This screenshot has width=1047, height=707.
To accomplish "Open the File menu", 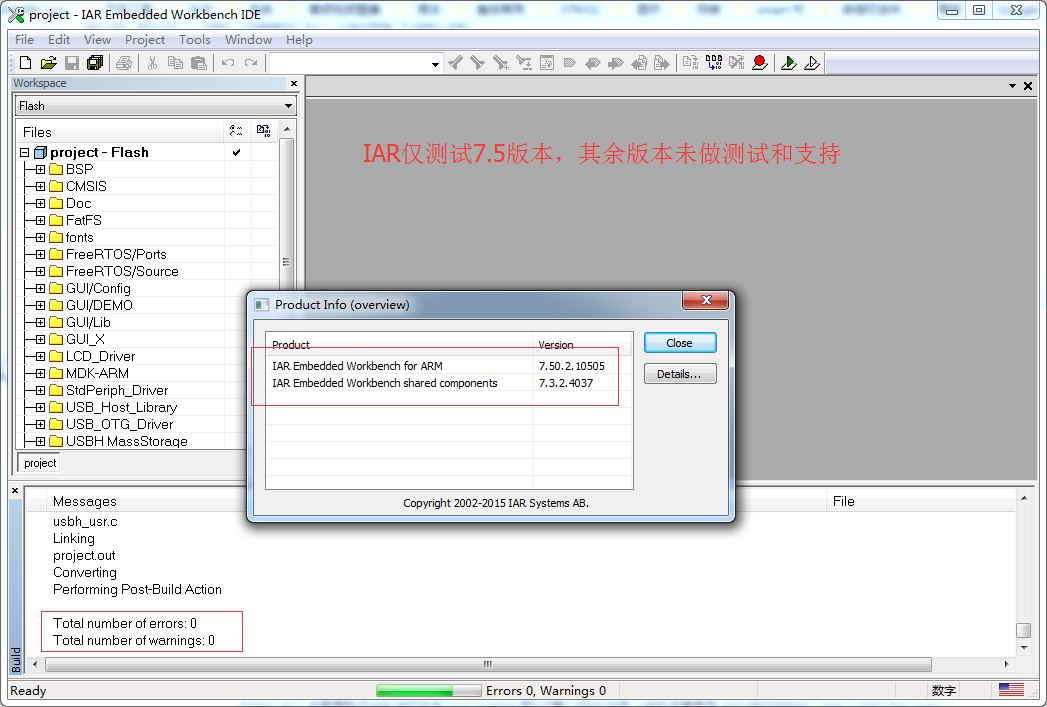I will pos(24,39).
